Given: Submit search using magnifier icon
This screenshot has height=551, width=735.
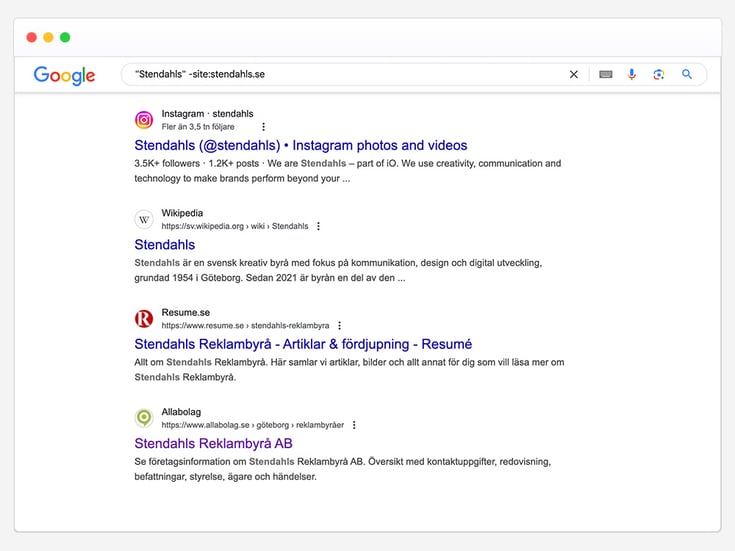Looking at the screenshot, I should pyautogui.click(x=687, y=74).
